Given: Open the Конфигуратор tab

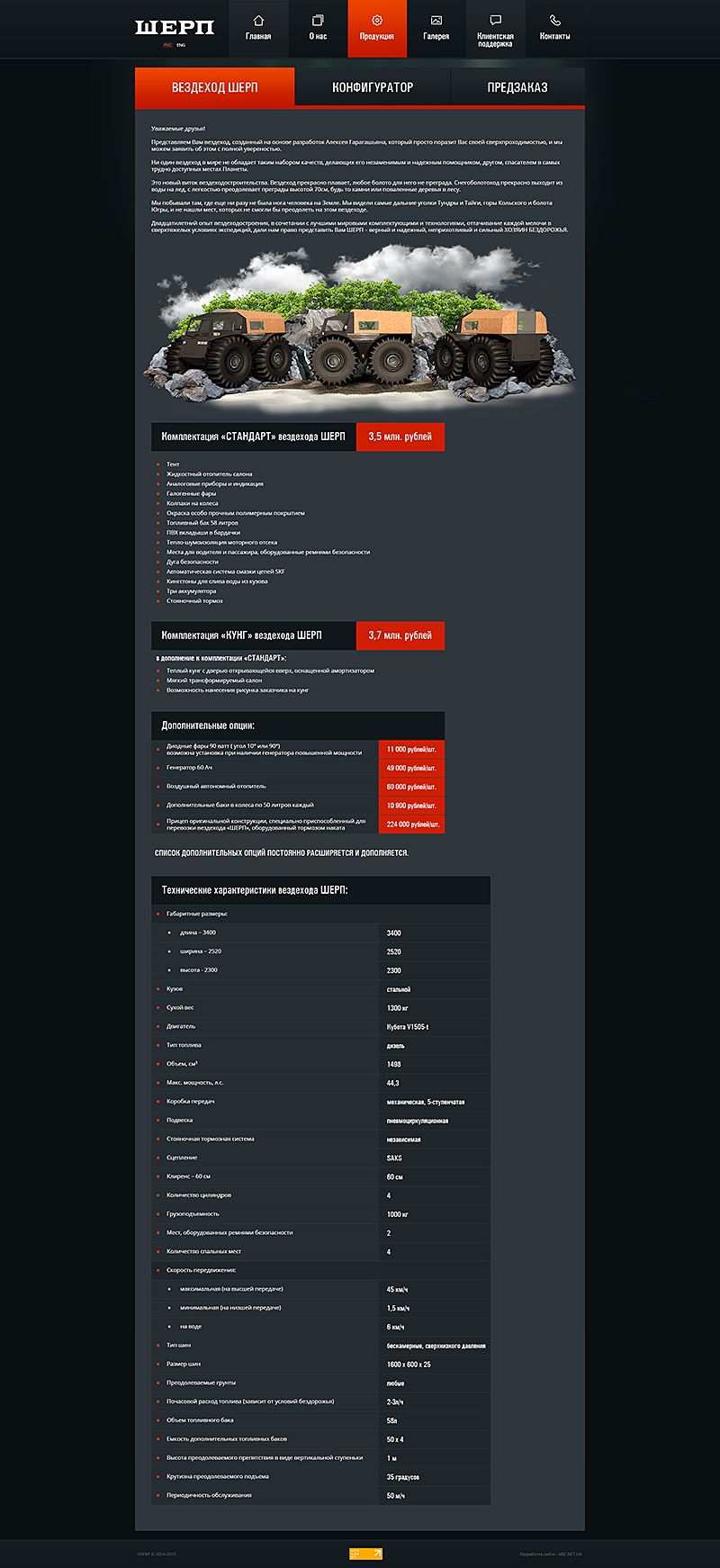Looking at the screenshot, I should coord(373,87).
